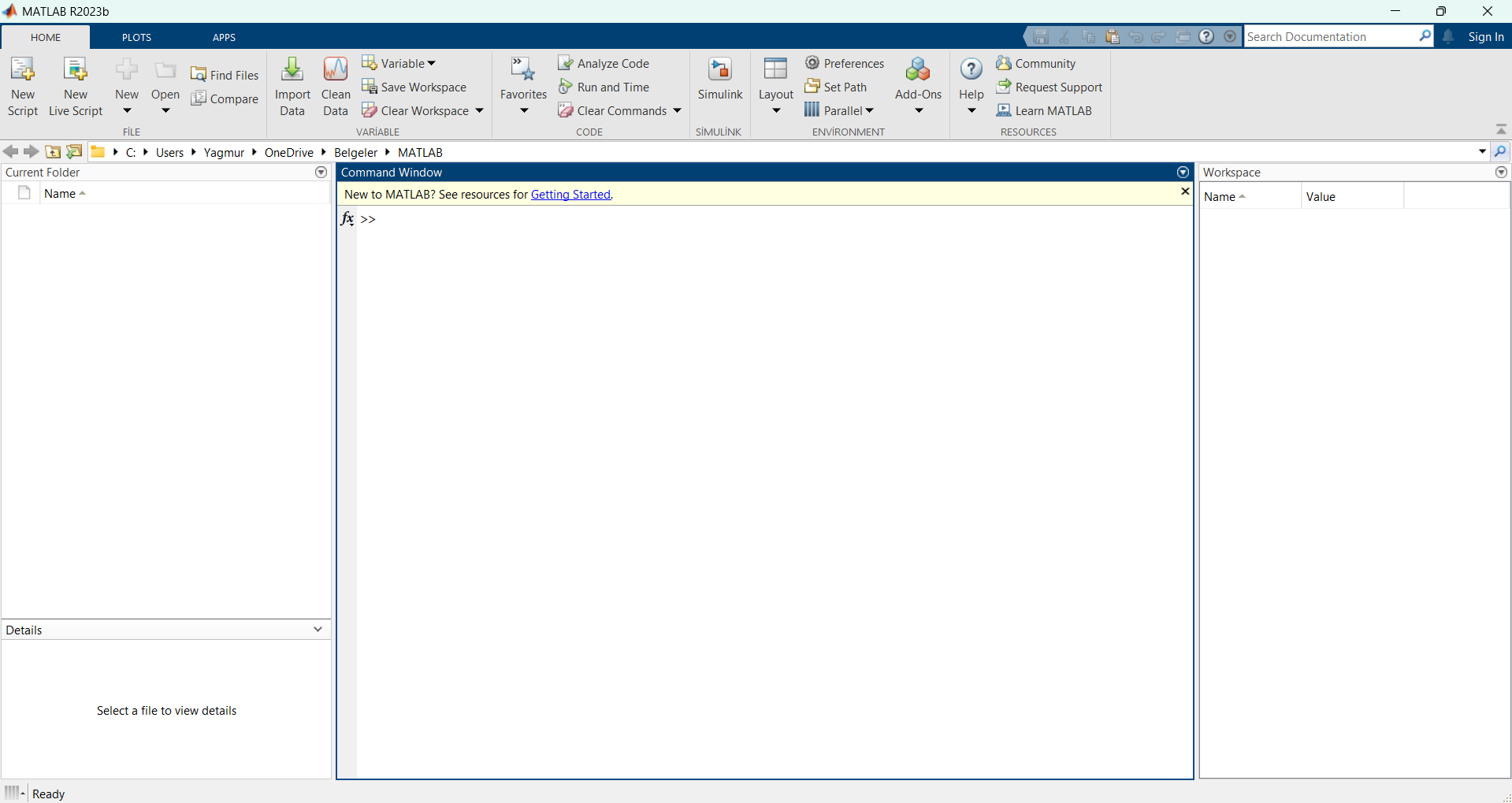Click Clear Commands
Screen dimensions: 1512x803
(x=612, y=110)
